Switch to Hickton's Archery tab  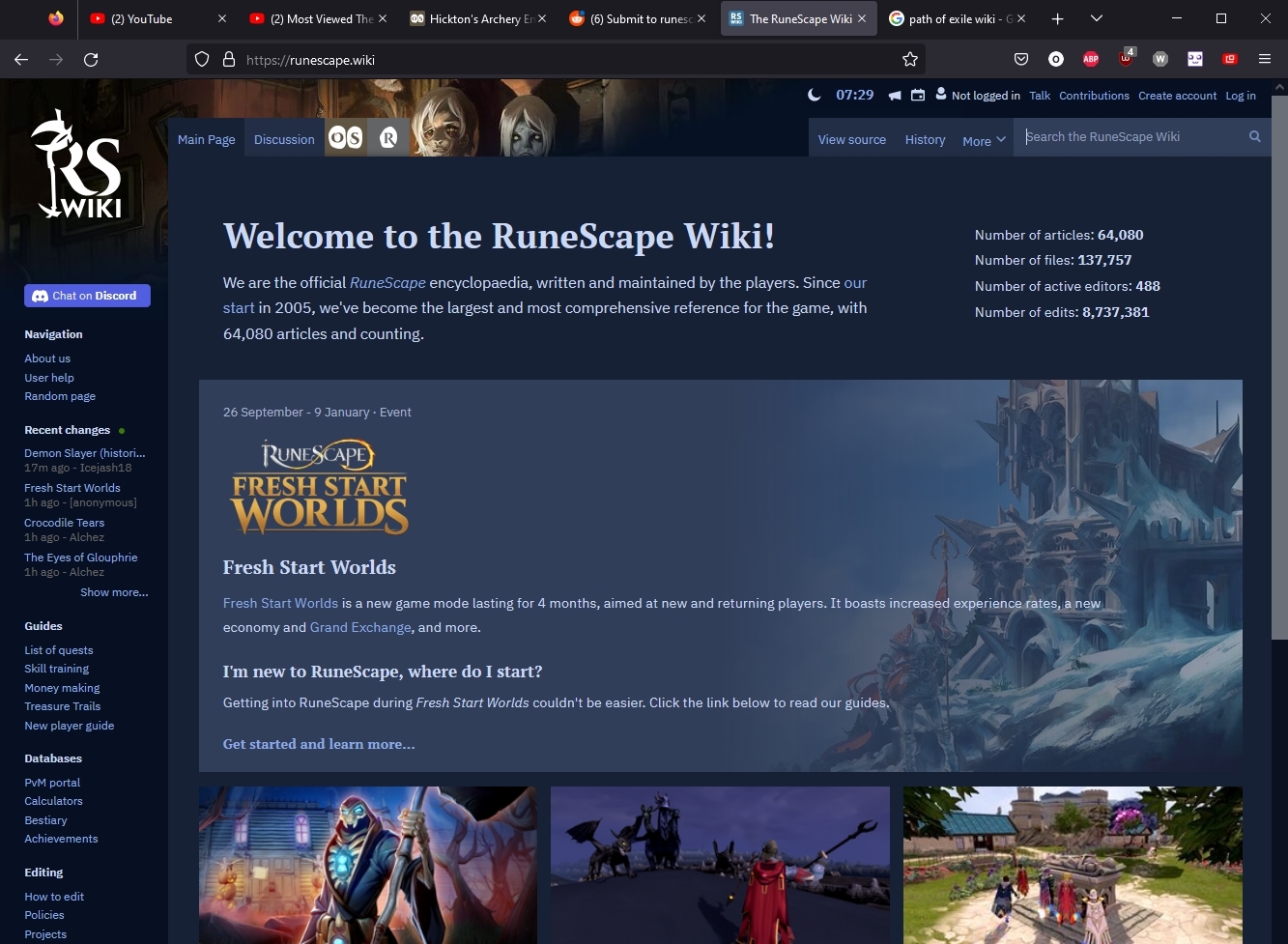click(x=479, y=18)
